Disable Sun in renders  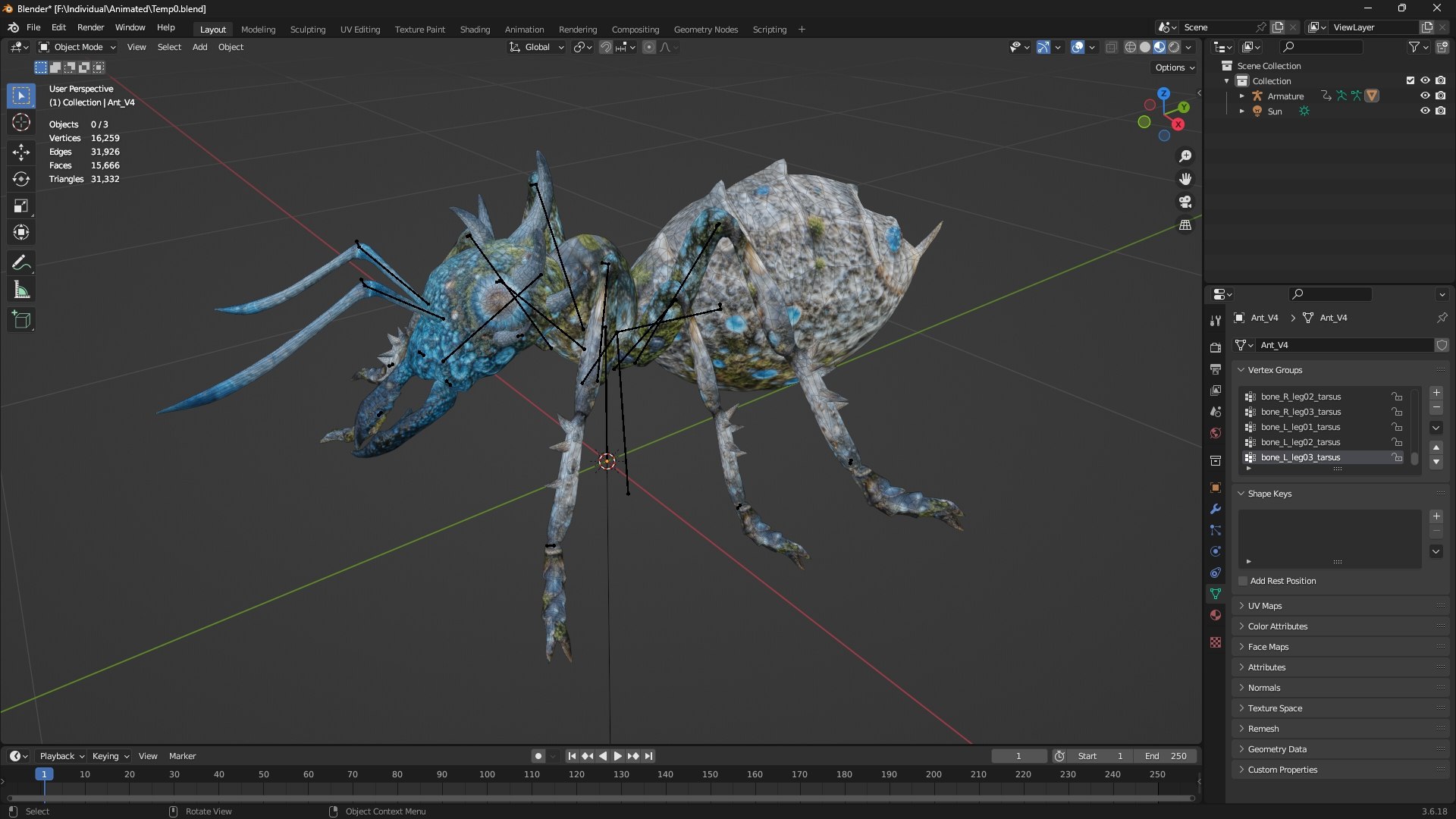pos(1440,111)
